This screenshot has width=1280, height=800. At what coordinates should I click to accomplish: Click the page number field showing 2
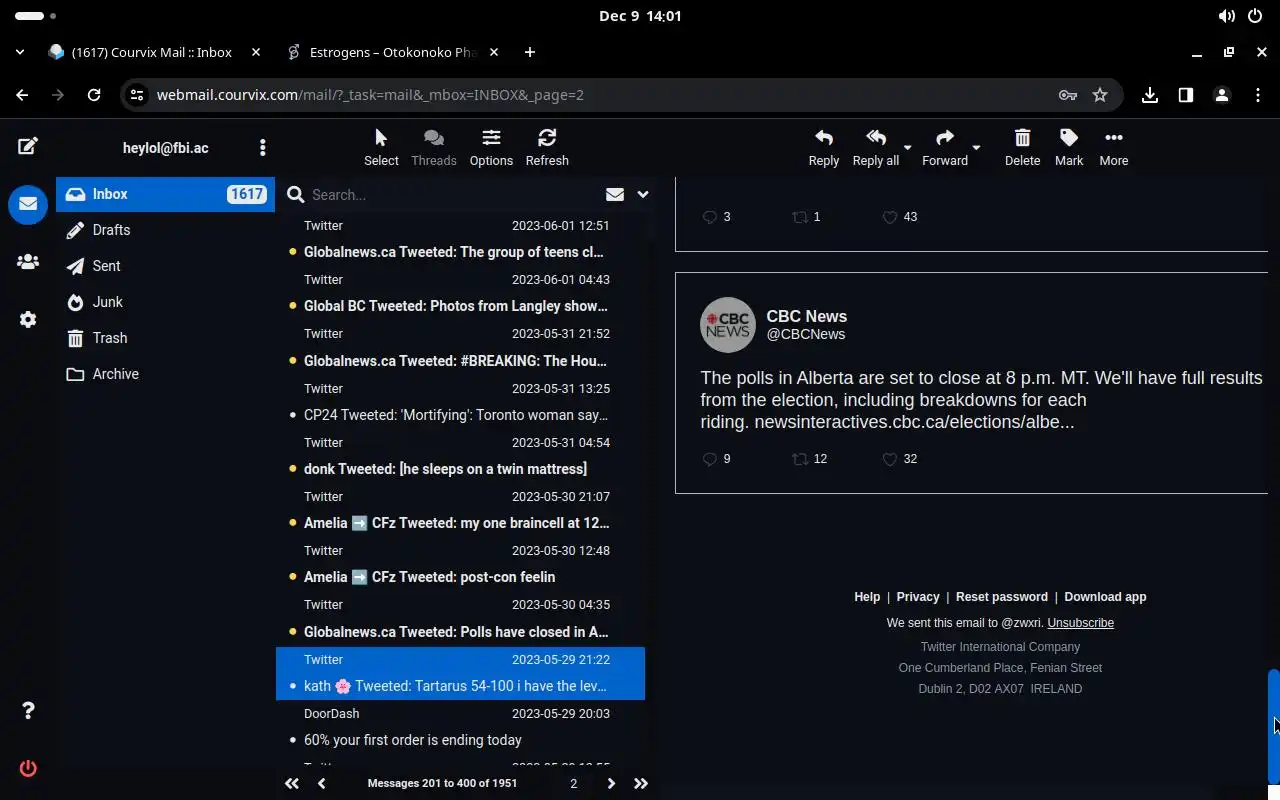tap(573, 784)
